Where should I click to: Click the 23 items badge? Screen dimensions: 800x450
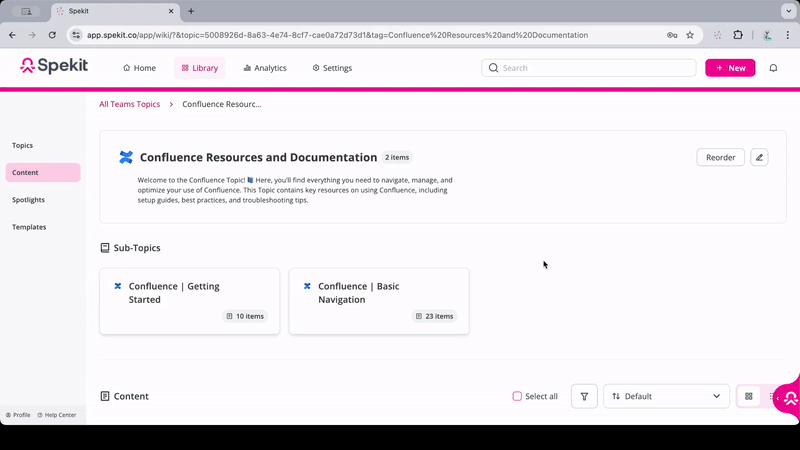(x=435, y=316)
